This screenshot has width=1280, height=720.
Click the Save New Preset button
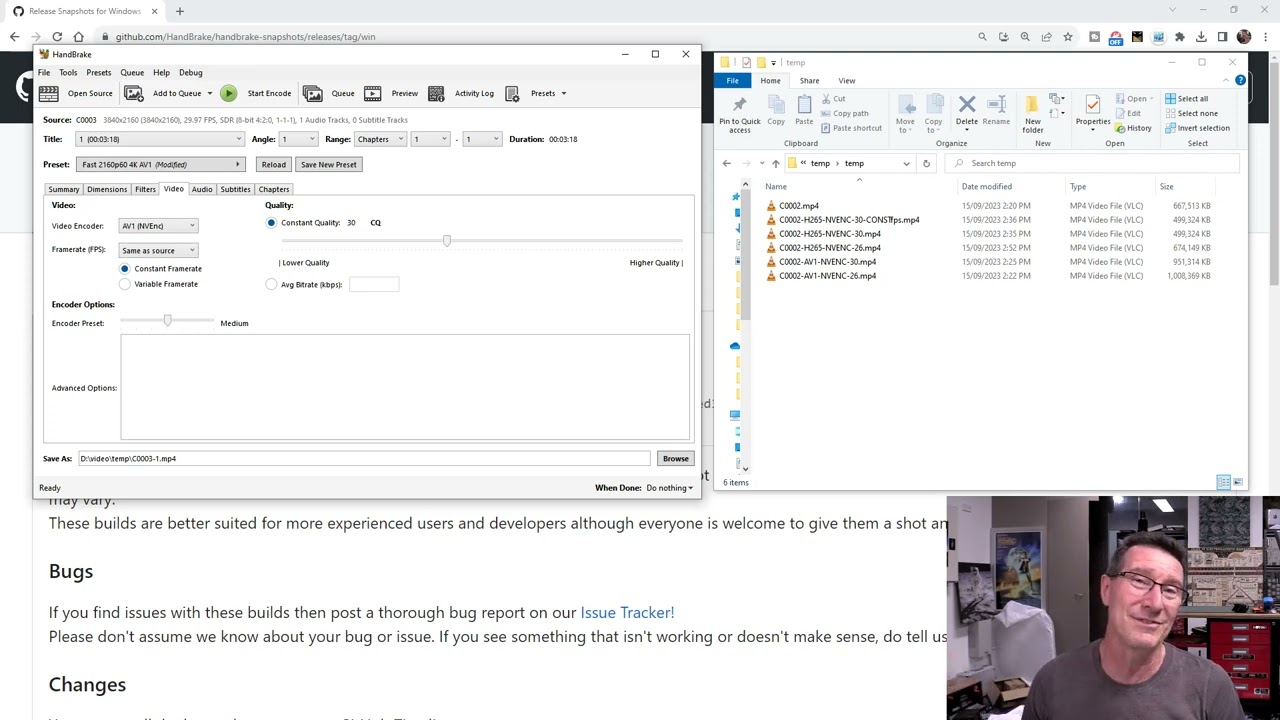(x=329, y=165)
